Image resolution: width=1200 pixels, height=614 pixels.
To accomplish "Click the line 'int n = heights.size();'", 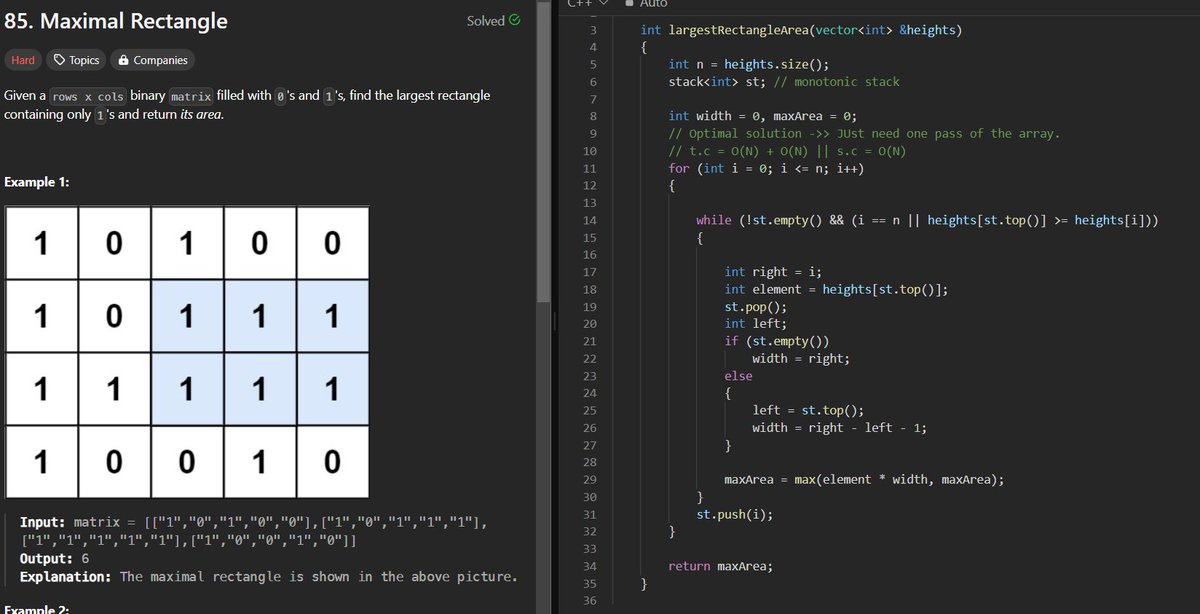I will pos(749,64).
